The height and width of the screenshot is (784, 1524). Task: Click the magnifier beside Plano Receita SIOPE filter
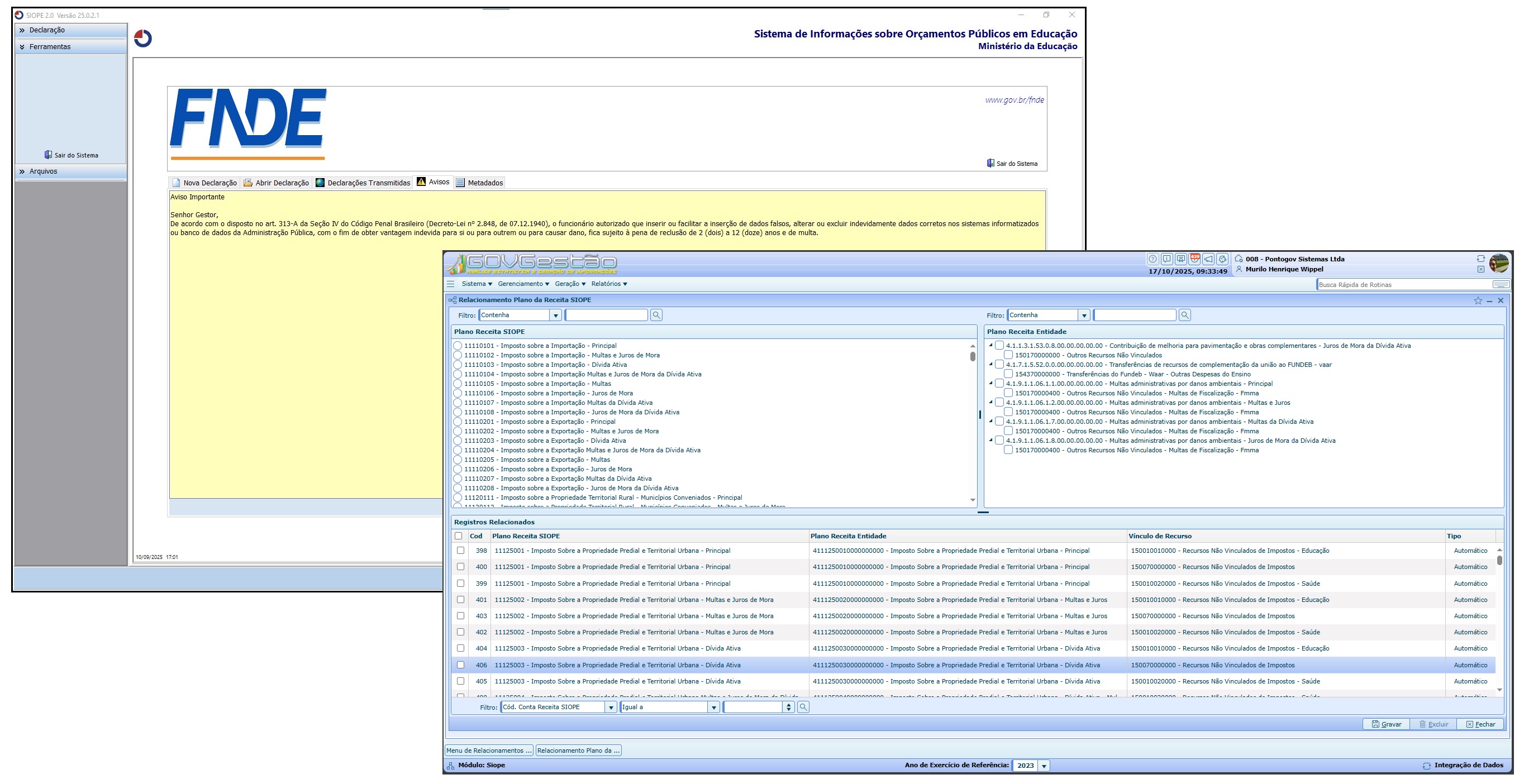656,315
